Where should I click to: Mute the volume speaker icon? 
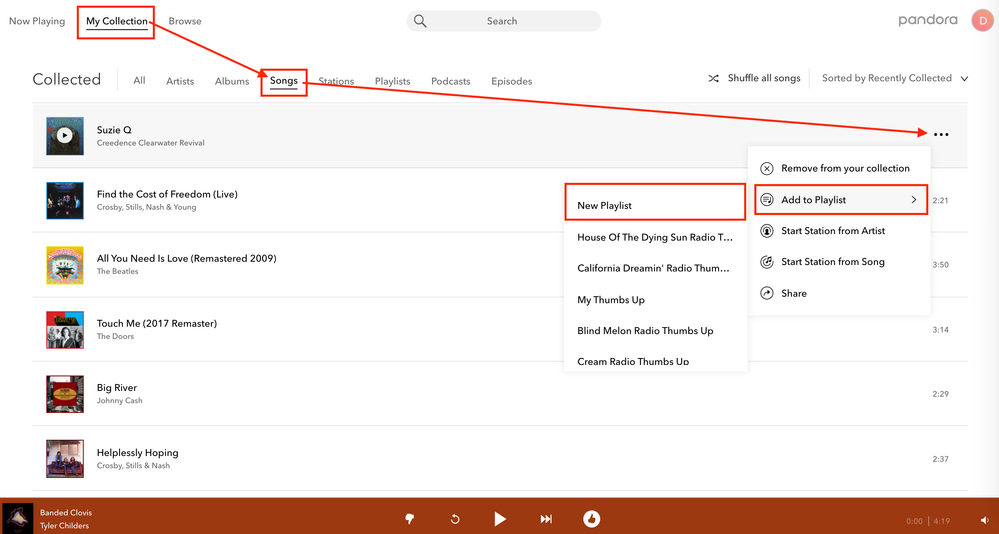[x=984, y=521]
